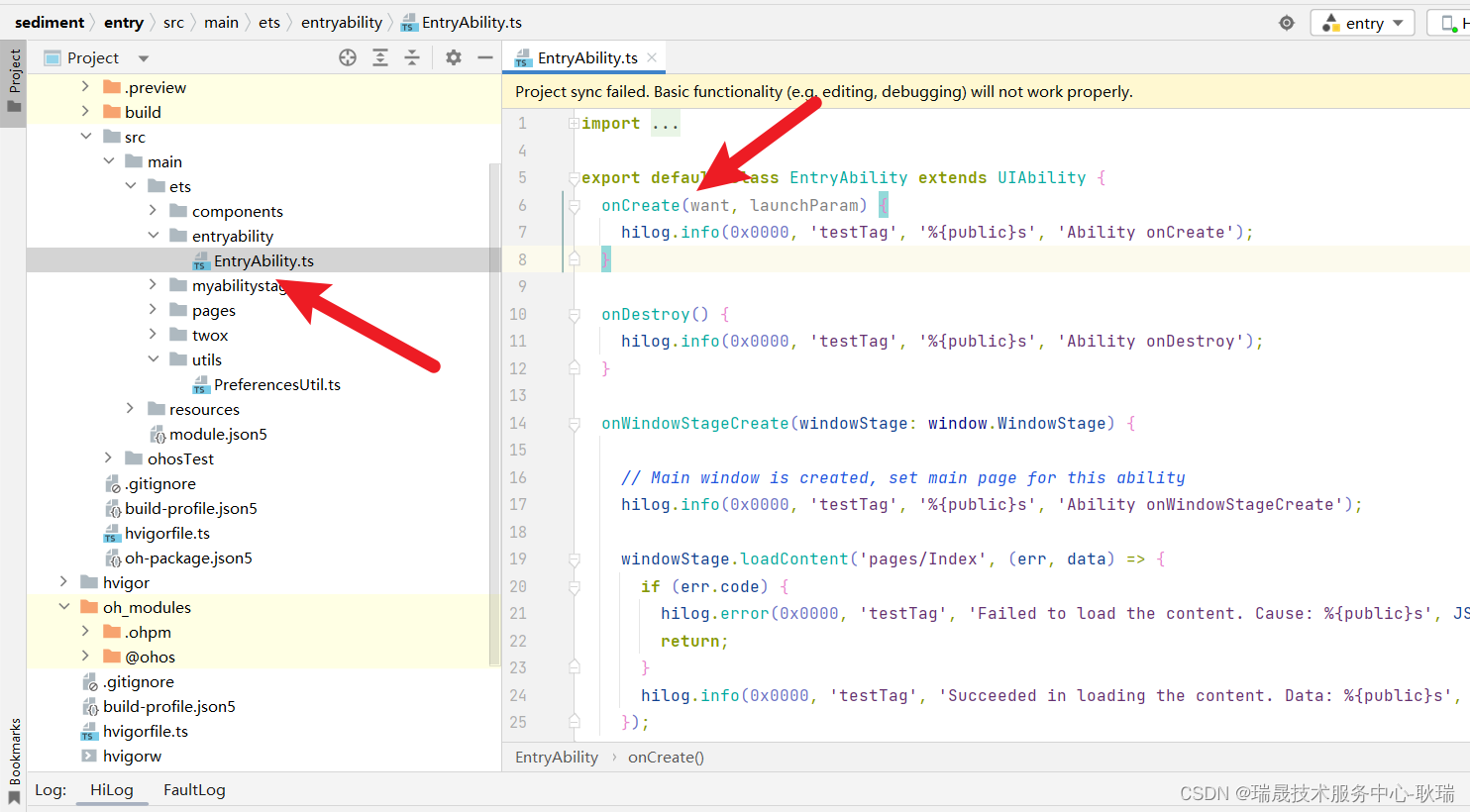Fold the onDestroy method at line 10
This screenshot has width=1470, height=812.
click(x=574, y=314)
